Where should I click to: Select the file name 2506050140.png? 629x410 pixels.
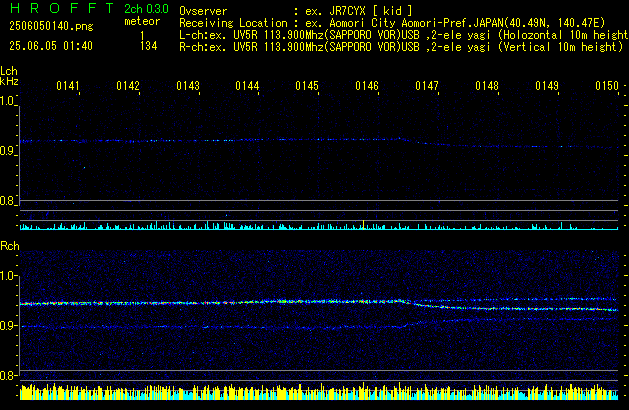click(x=51, y=26)
